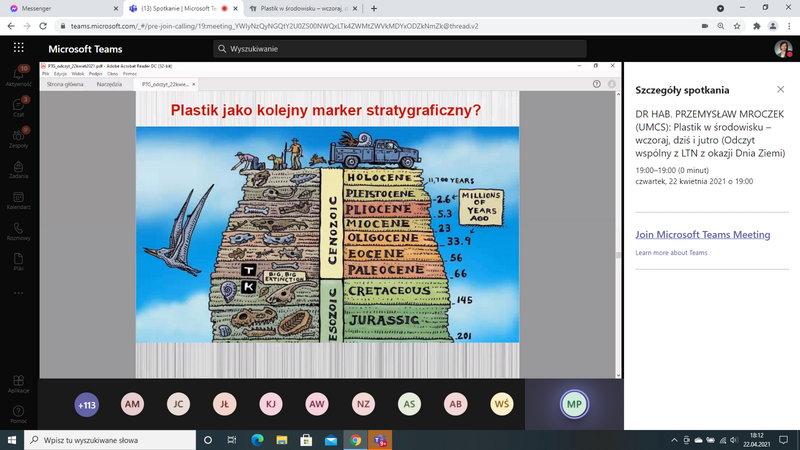
Task: Select Strona główna tab in Acrobat
Action: point(65,84)
